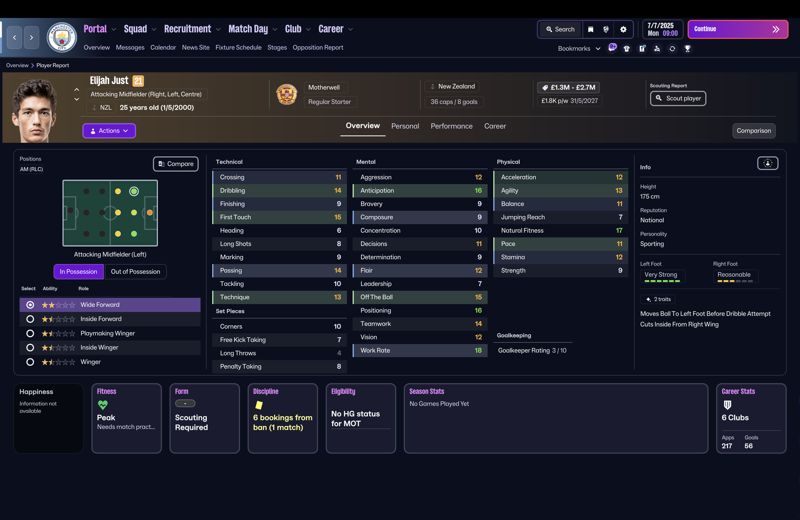
Task: Open the bookmark icon beside Search
Action: click(x=590, y=30)
